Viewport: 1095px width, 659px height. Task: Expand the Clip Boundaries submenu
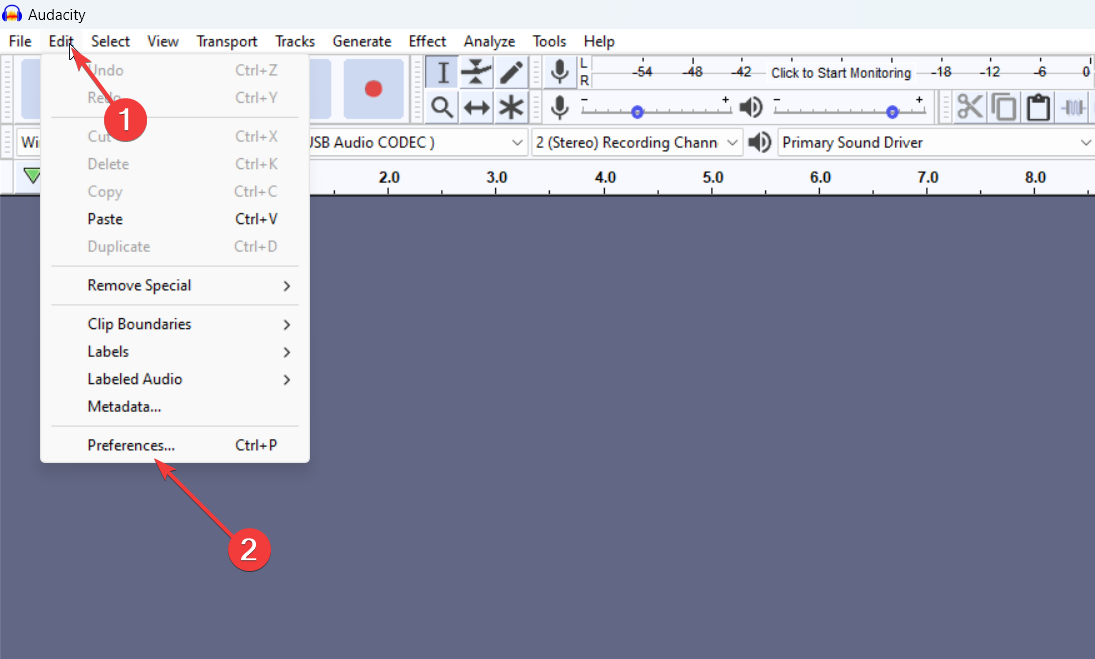pos(175,324)
